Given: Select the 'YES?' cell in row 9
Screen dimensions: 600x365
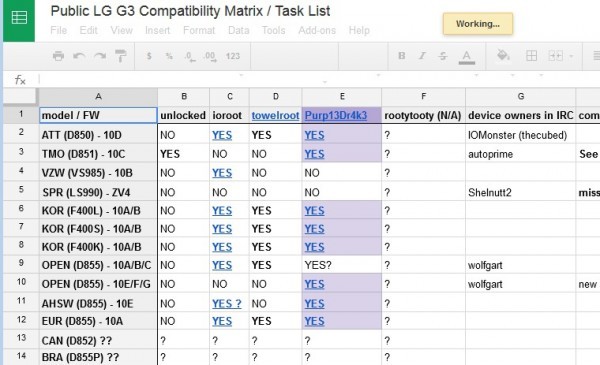Looking at the screenshot, I should click(342, 265).
